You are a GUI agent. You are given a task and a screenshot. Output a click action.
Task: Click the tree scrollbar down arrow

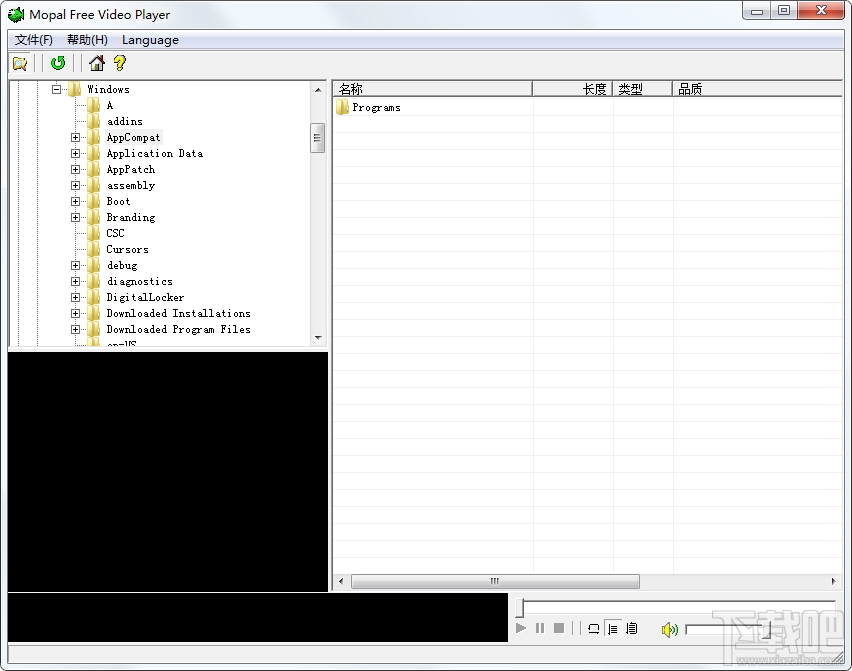click(318, 337)
